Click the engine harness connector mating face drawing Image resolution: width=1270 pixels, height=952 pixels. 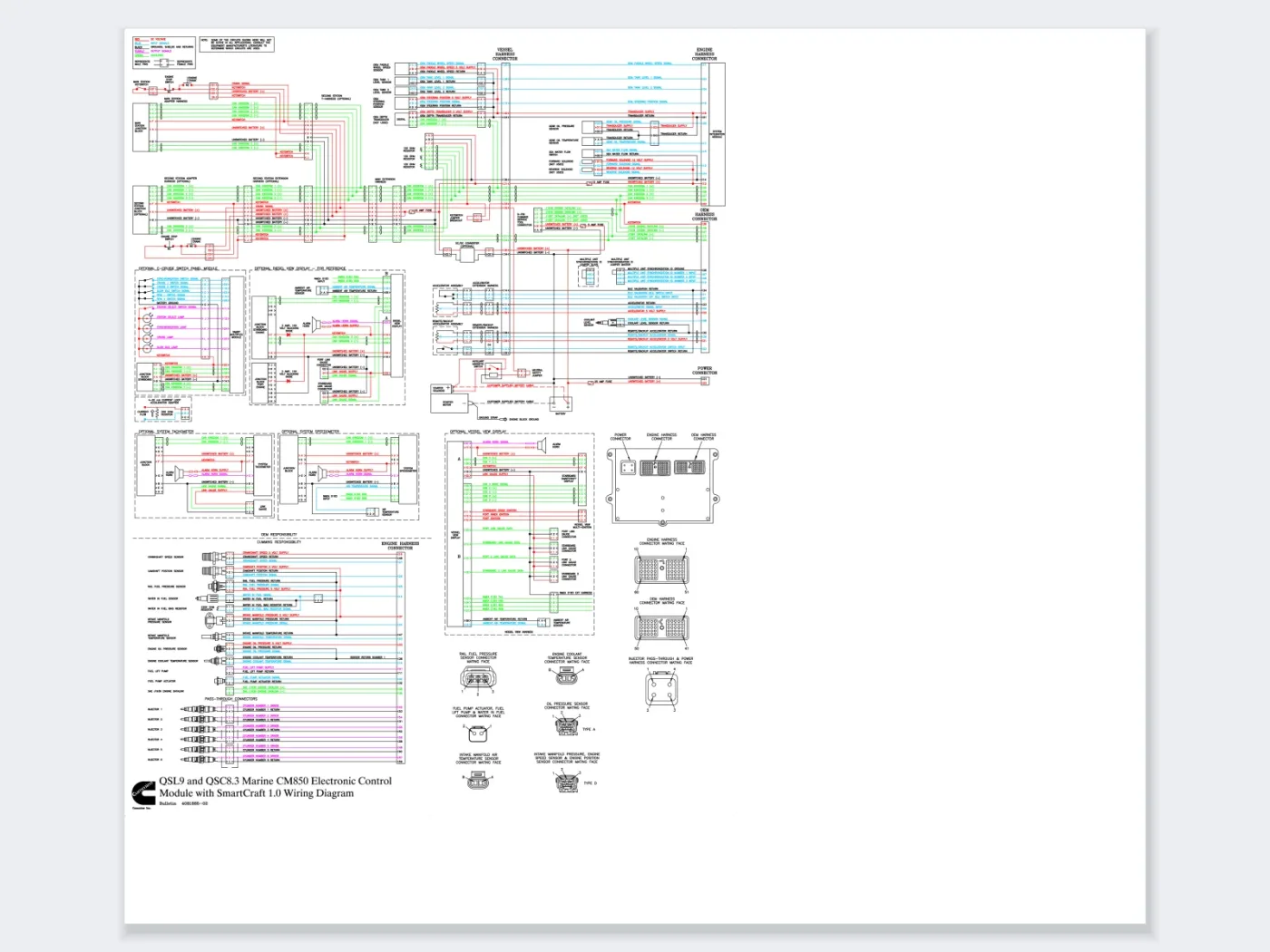tap(661, 569)
